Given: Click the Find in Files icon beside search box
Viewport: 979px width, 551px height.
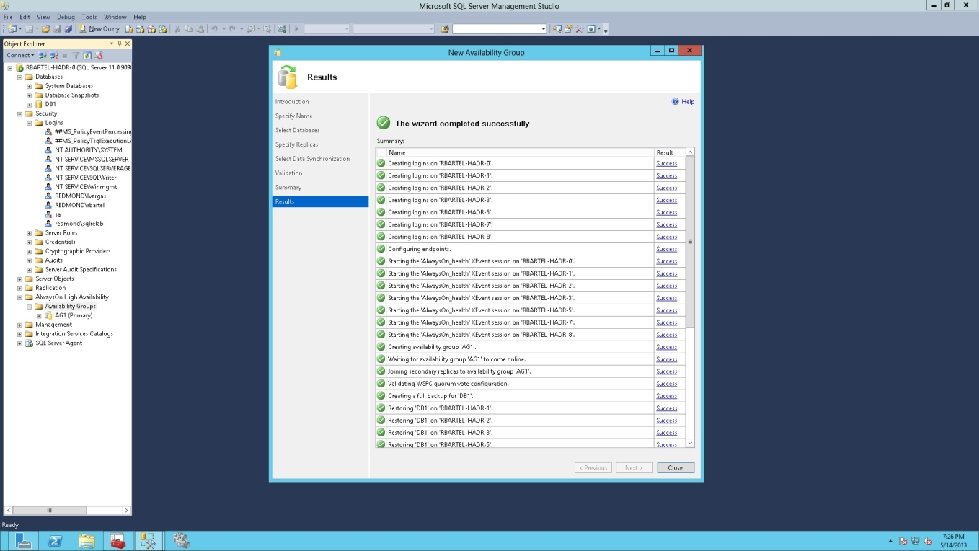Looking at the screenshot, I should click(x=445, y=29).
